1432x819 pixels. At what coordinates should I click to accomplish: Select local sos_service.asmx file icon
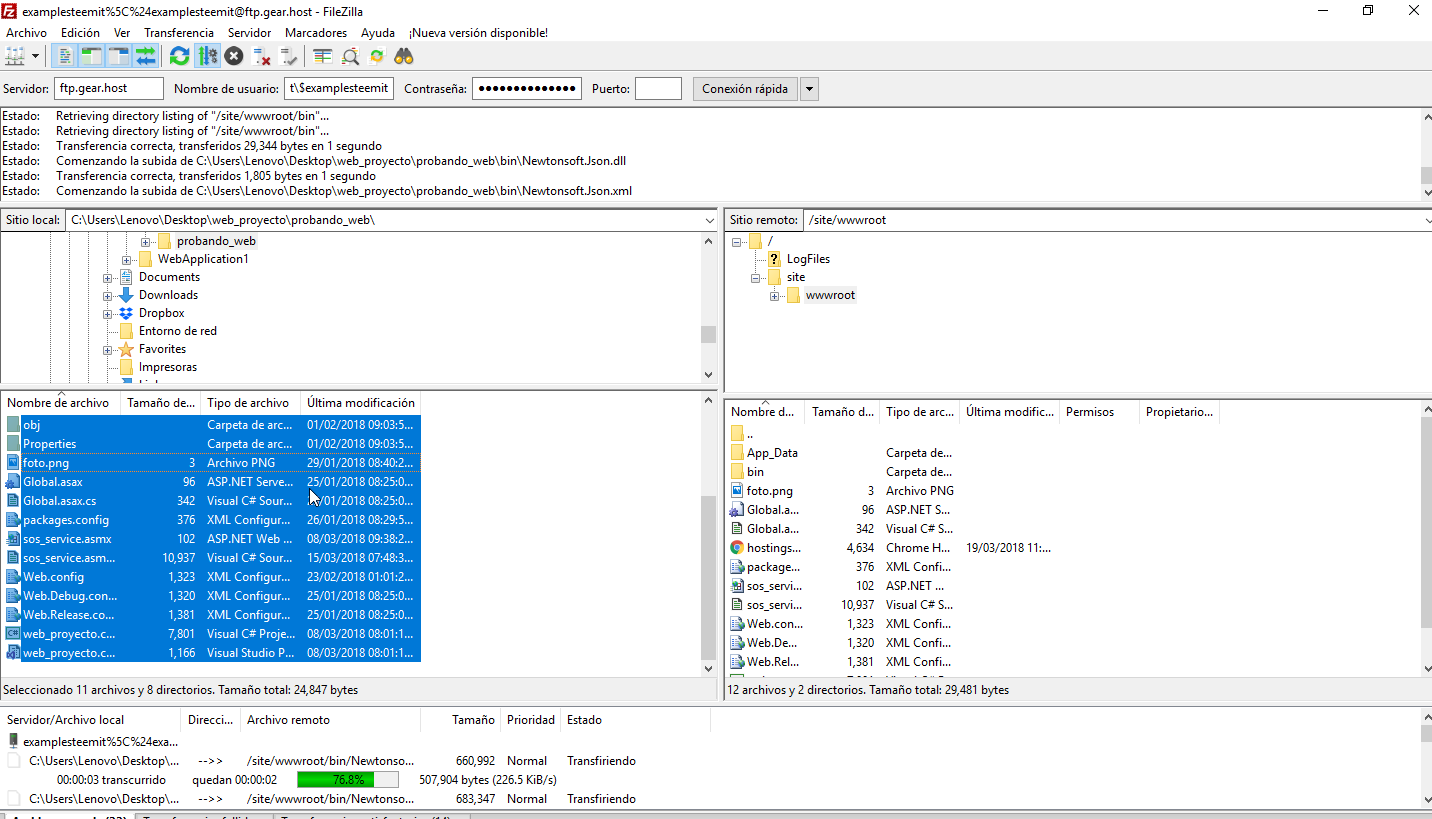coord(13,539)
